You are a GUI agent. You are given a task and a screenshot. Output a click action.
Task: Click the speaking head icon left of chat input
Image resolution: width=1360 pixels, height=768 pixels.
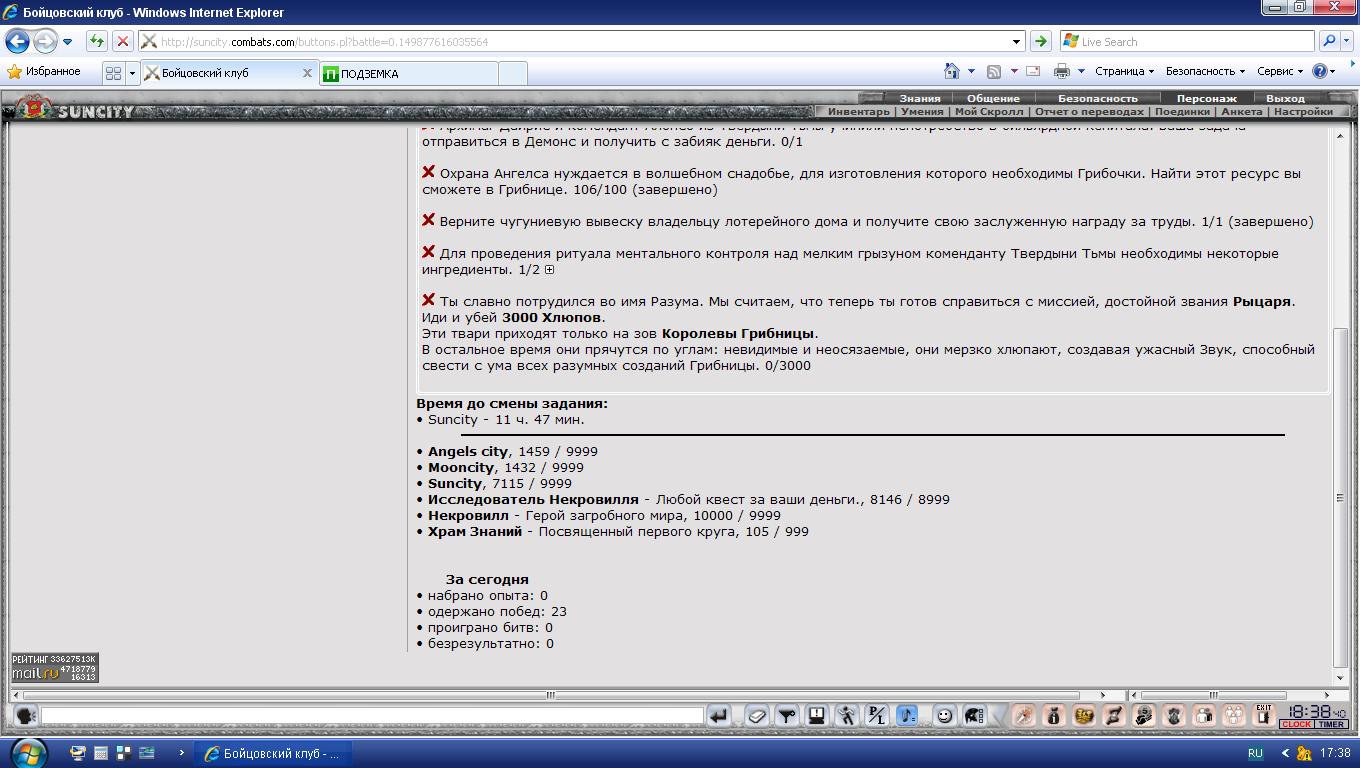tap(26, 715)
